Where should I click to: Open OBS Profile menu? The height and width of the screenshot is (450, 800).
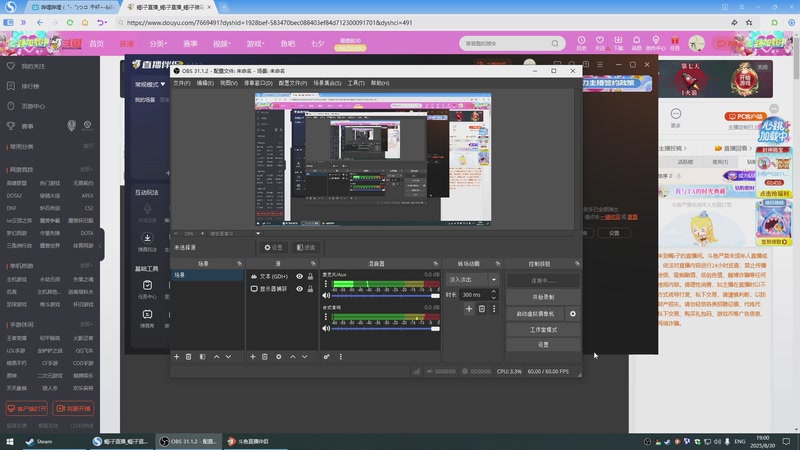[293, 83]
